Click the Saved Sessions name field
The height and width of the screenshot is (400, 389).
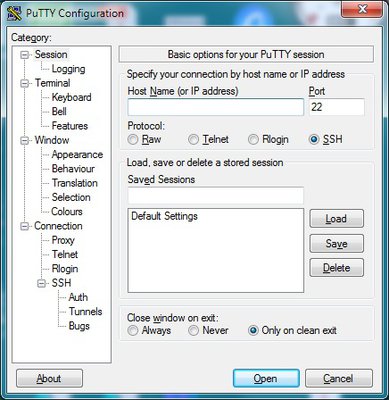[216, 196]
